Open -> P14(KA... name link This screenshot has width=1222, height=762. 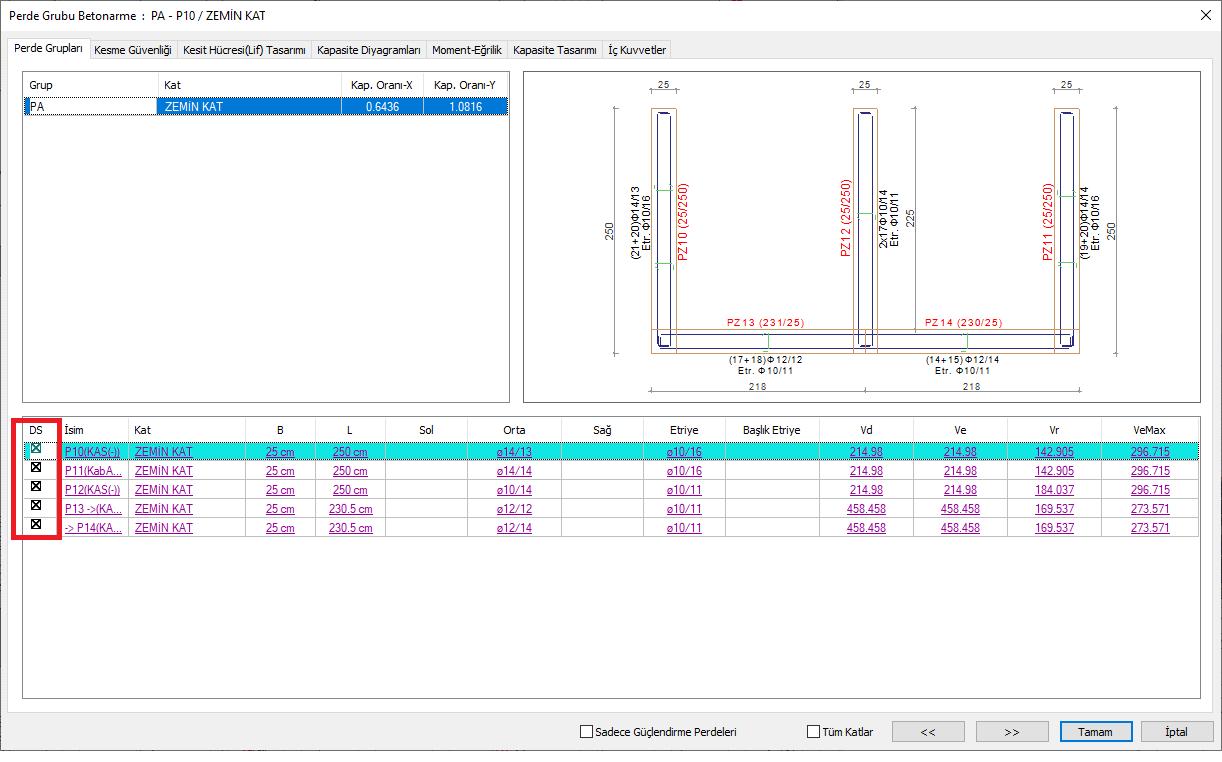[x=93, y=528]
